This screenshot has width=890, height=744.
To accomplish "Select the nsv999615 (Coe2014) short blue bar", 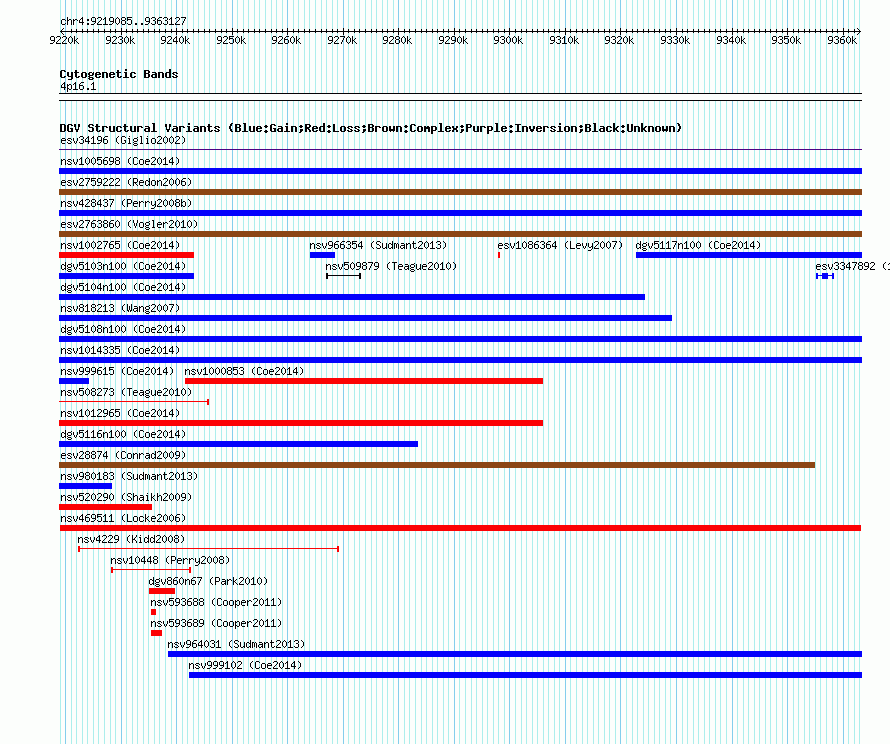I will point(74,381).
